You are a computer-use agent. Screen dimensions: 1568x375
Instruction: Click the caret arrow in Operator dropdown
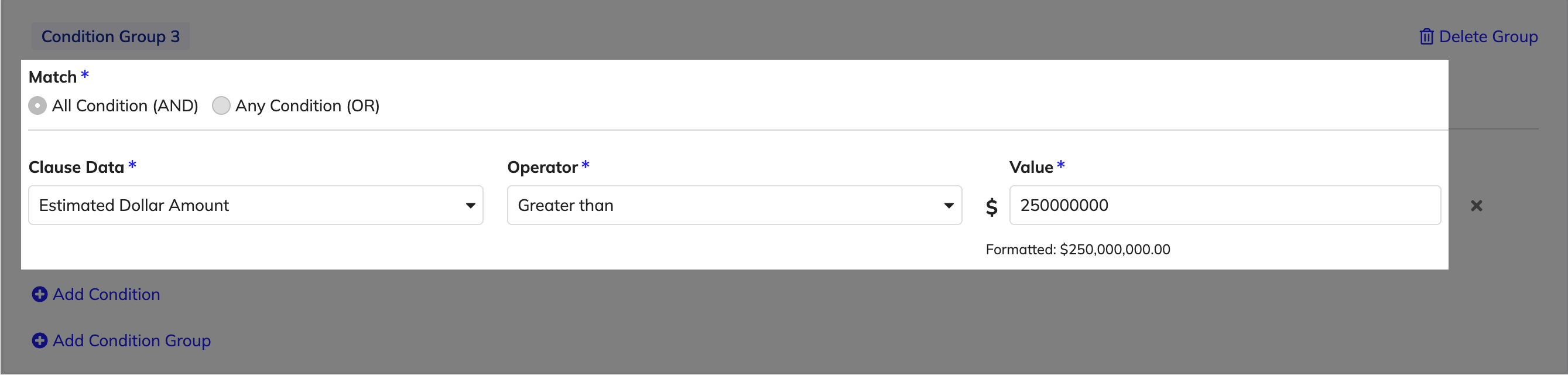pyautogui.click(x=949, y=206)
